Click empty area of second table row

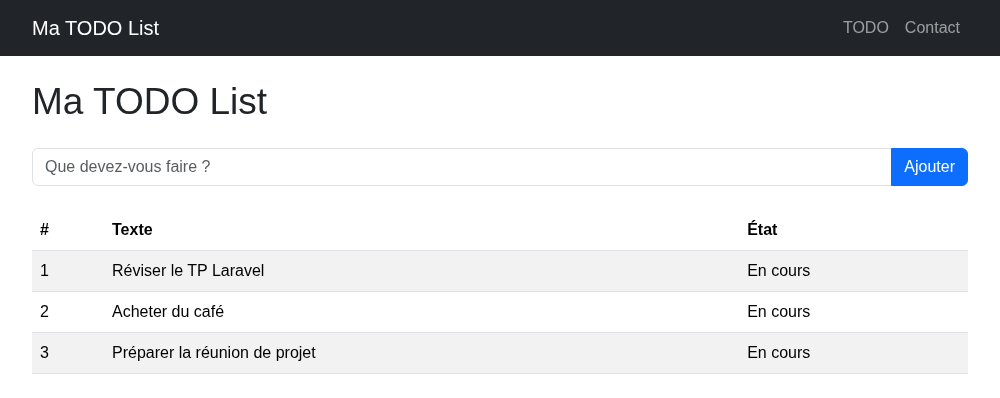(x=485, y=311)
